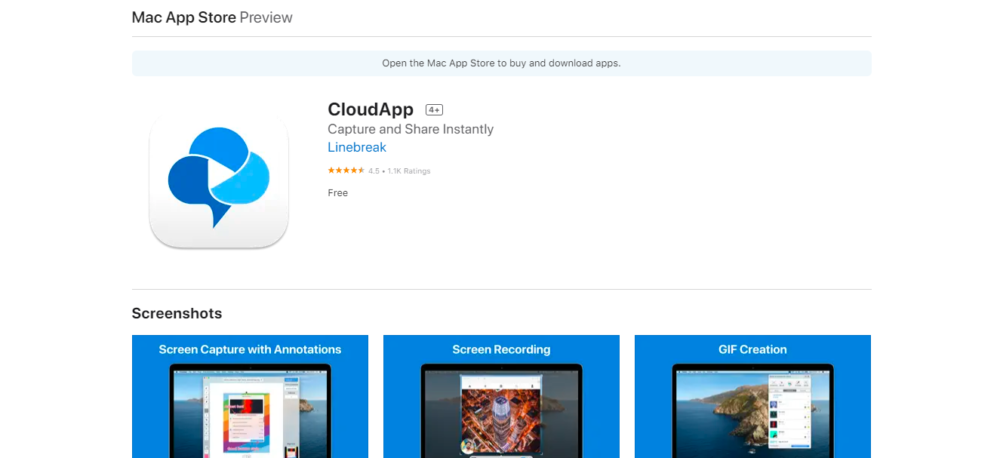Click the CloudApp blue cloud app icon
The height and width of the screenshot is (458, 1000).
(x=218, y=178)
